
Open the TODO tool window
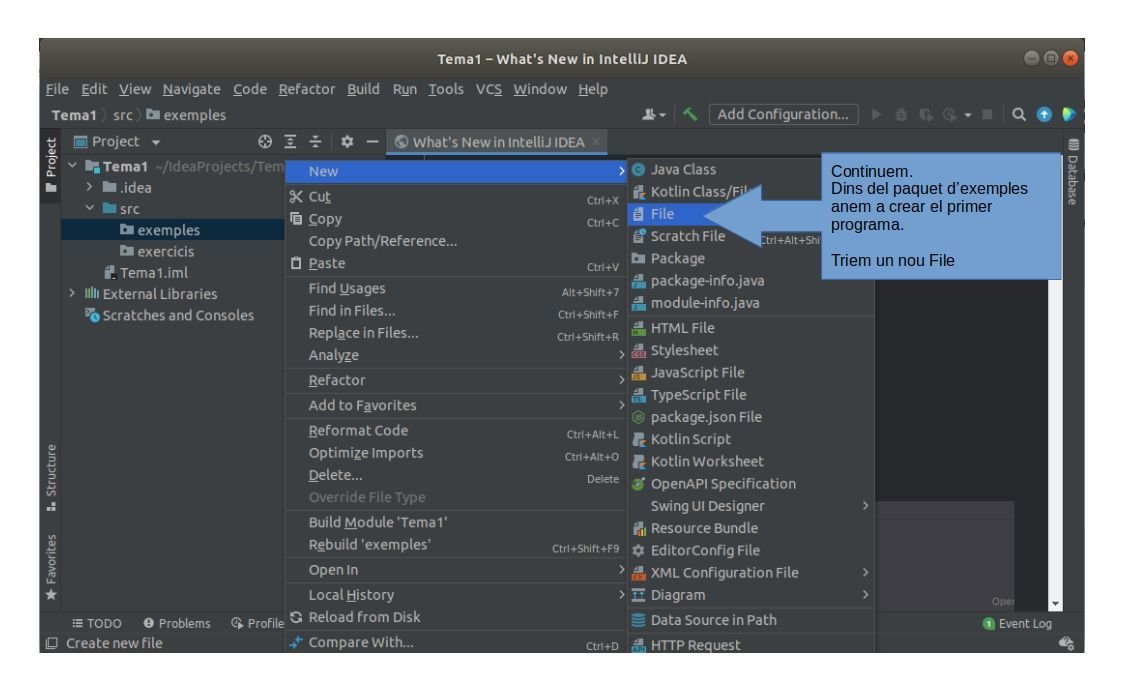[97, 624]
